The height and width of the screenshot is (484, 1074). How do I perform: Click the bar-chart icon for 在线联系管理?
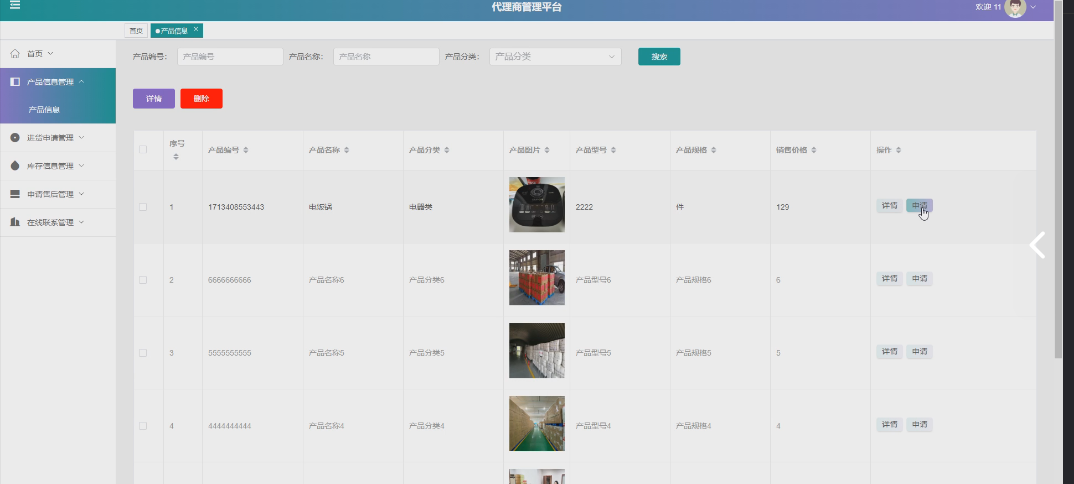pos(15,222)
